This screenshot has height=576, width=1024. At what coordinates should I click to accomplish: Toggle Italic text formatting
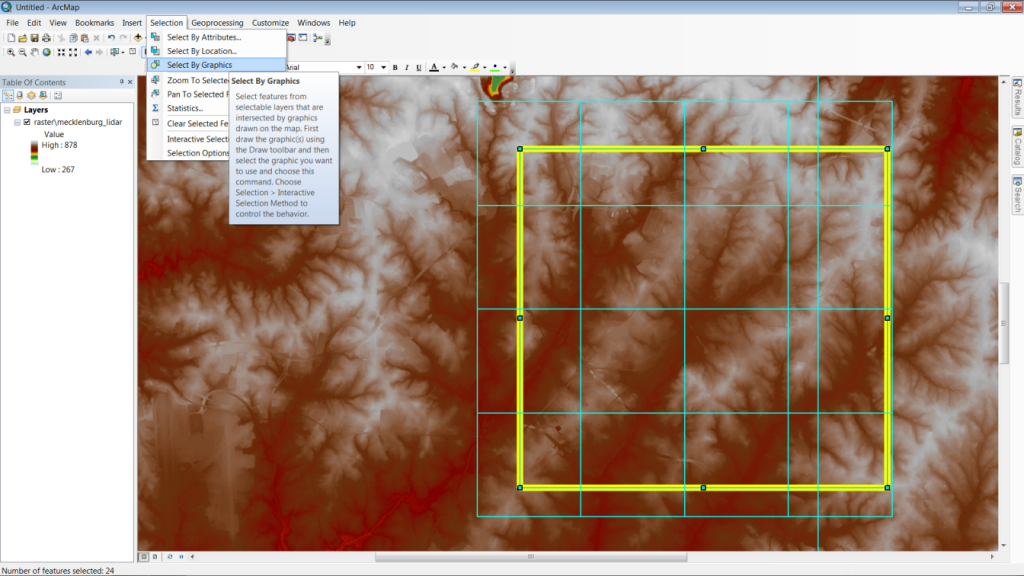[x=407, y=67]
